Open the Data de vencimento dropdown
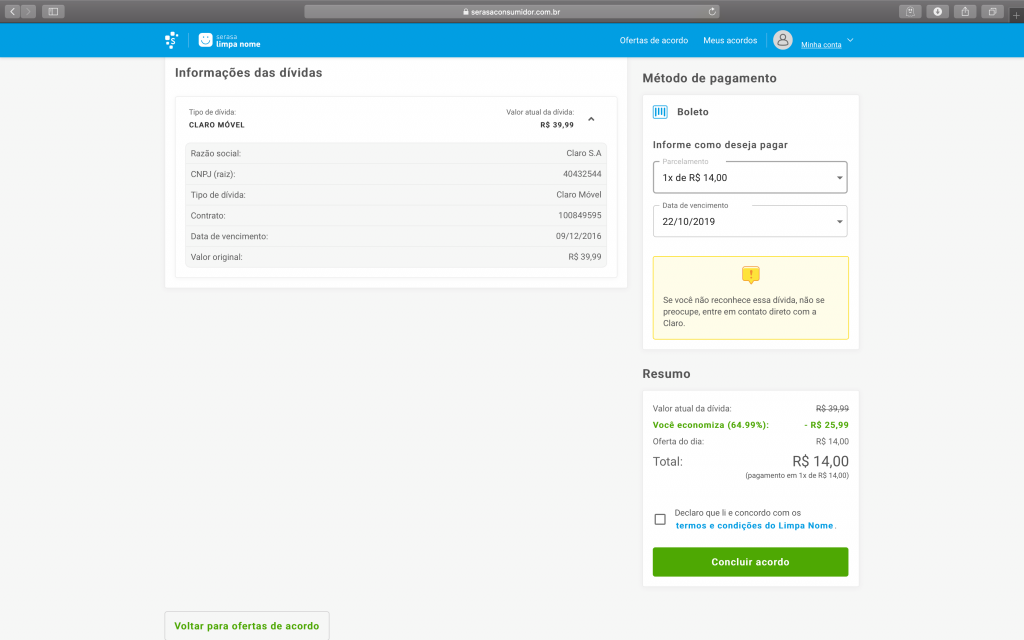 [x=750, y=221]
